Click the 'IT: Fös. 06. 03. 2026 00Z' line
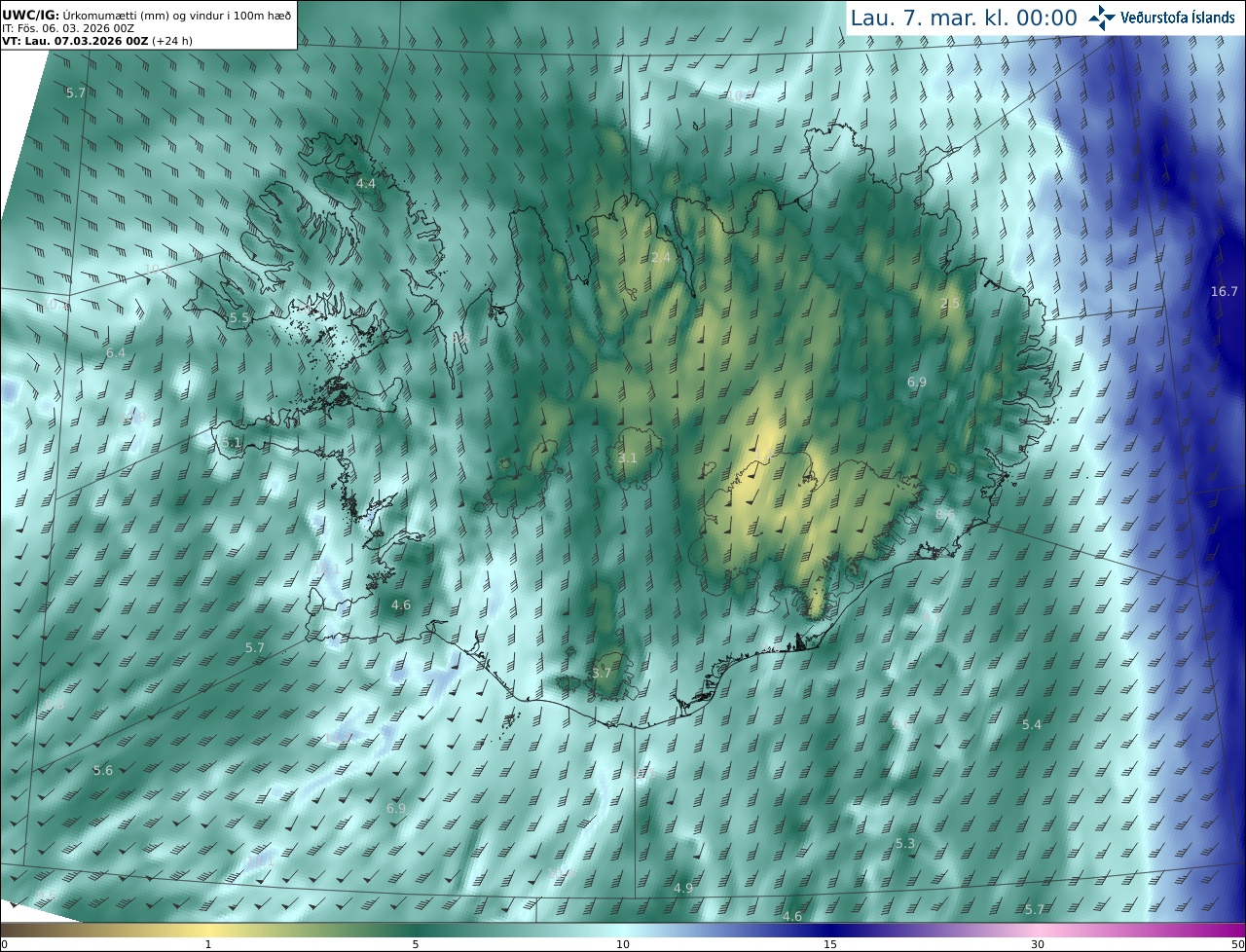This screenshot has width=1246, height=952. coord(68,28)
